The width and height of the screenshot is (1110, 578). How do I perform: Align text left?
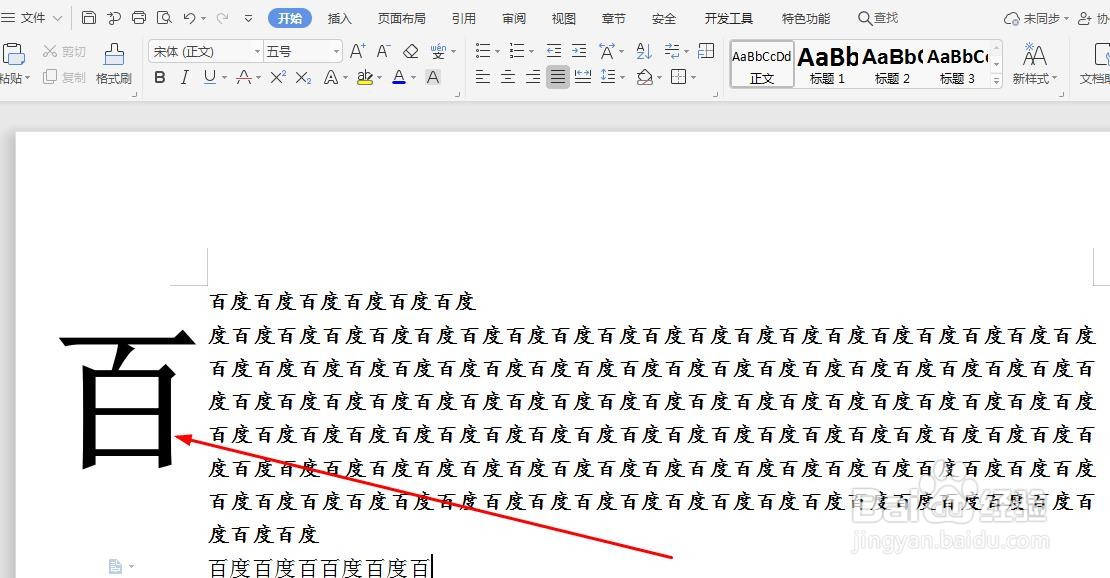coord(483,76)
